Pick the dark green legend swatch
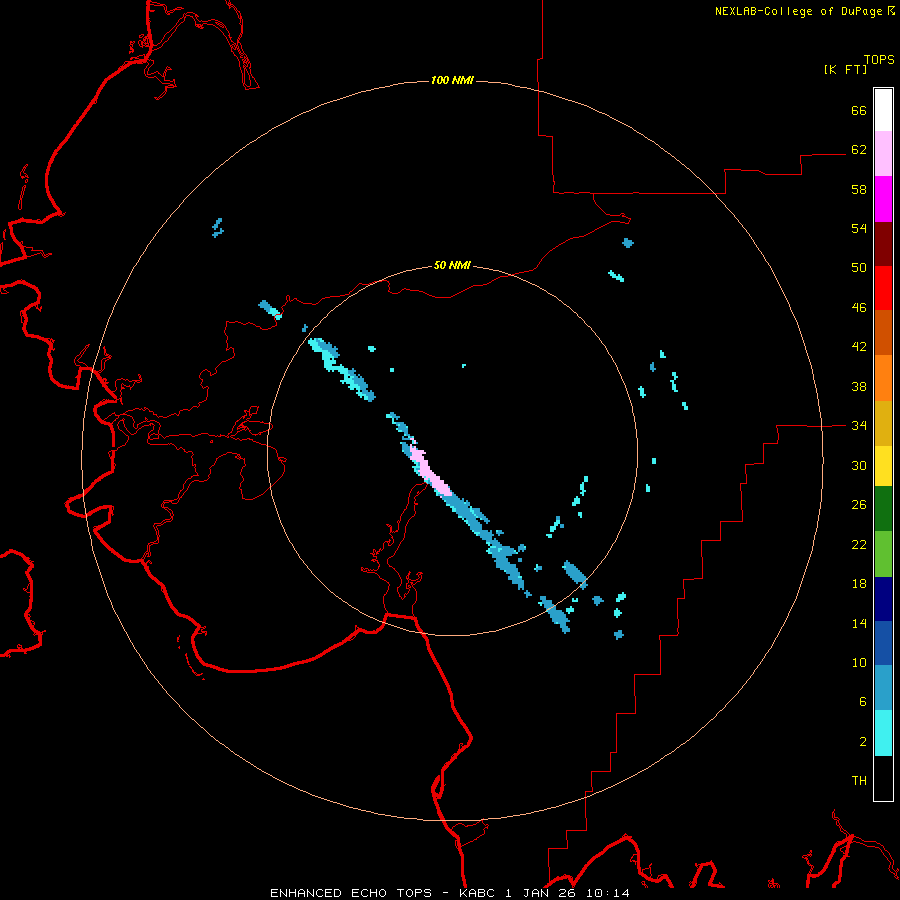Viewport: 900px width, 900px height. (883, 509)
